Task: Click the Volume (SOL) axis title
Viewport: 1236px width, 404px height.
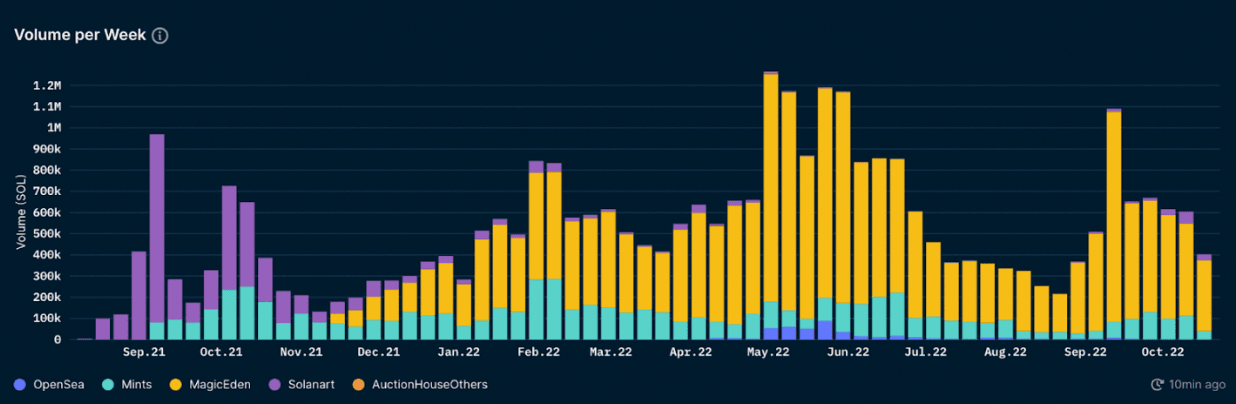Action: 21,211
